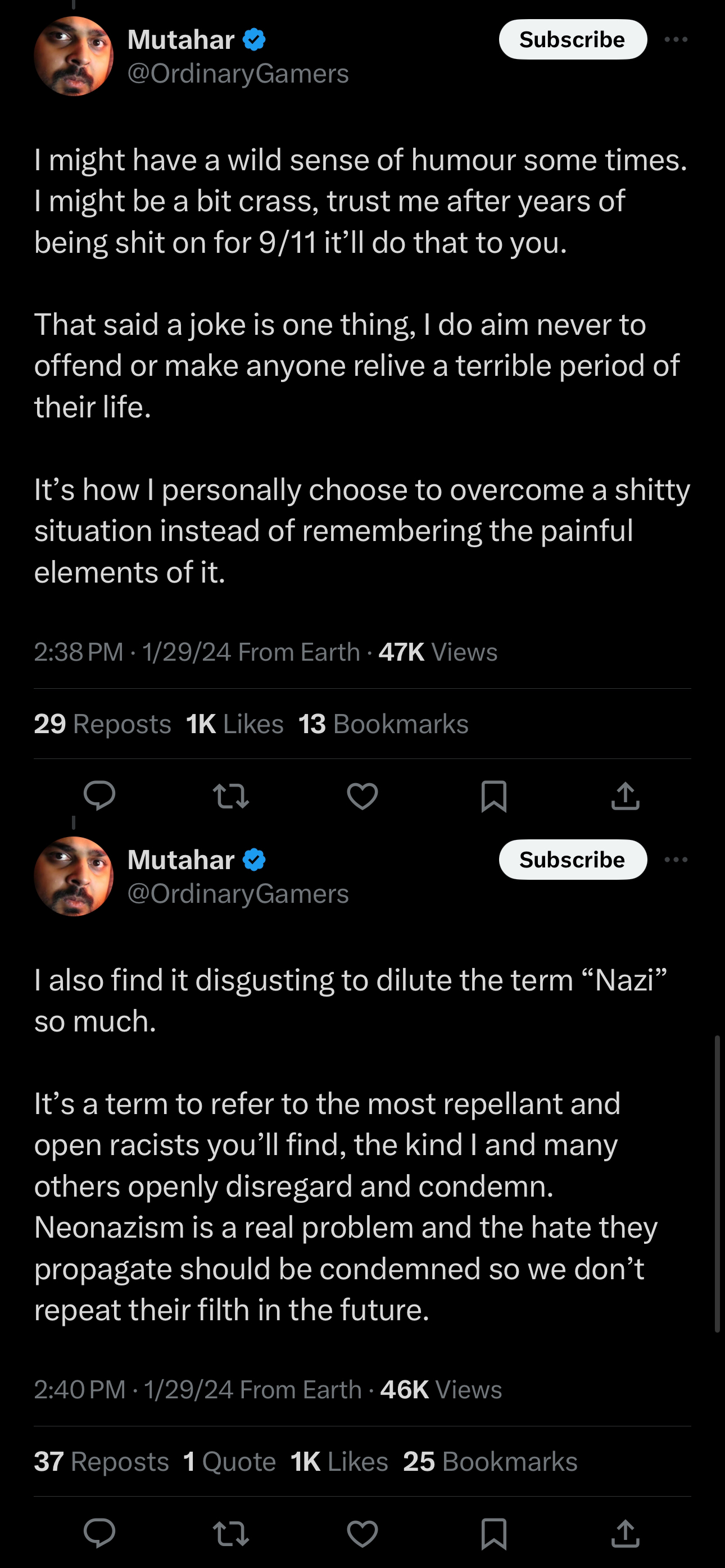Screen dimensions: 725x1568
Task: Open @OrdinaryGamers handle on second tweet
Action: click(x=238, y=894)
